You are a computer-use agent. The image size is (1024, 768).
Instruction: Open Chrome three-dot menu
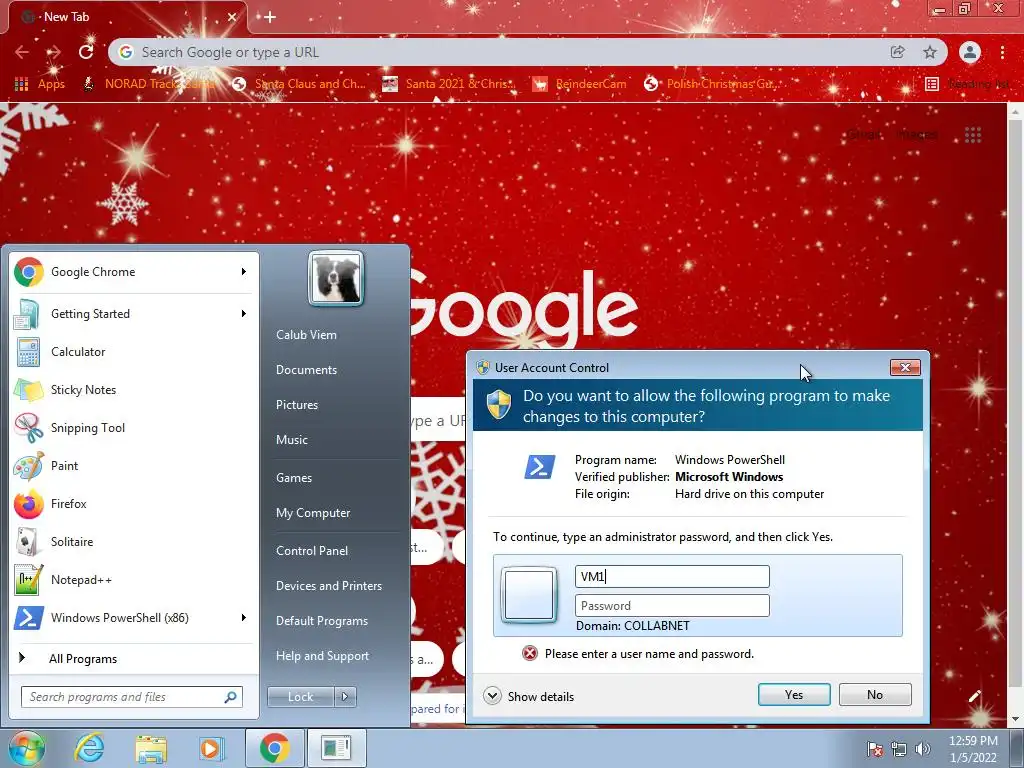[x=1002, y=52]
